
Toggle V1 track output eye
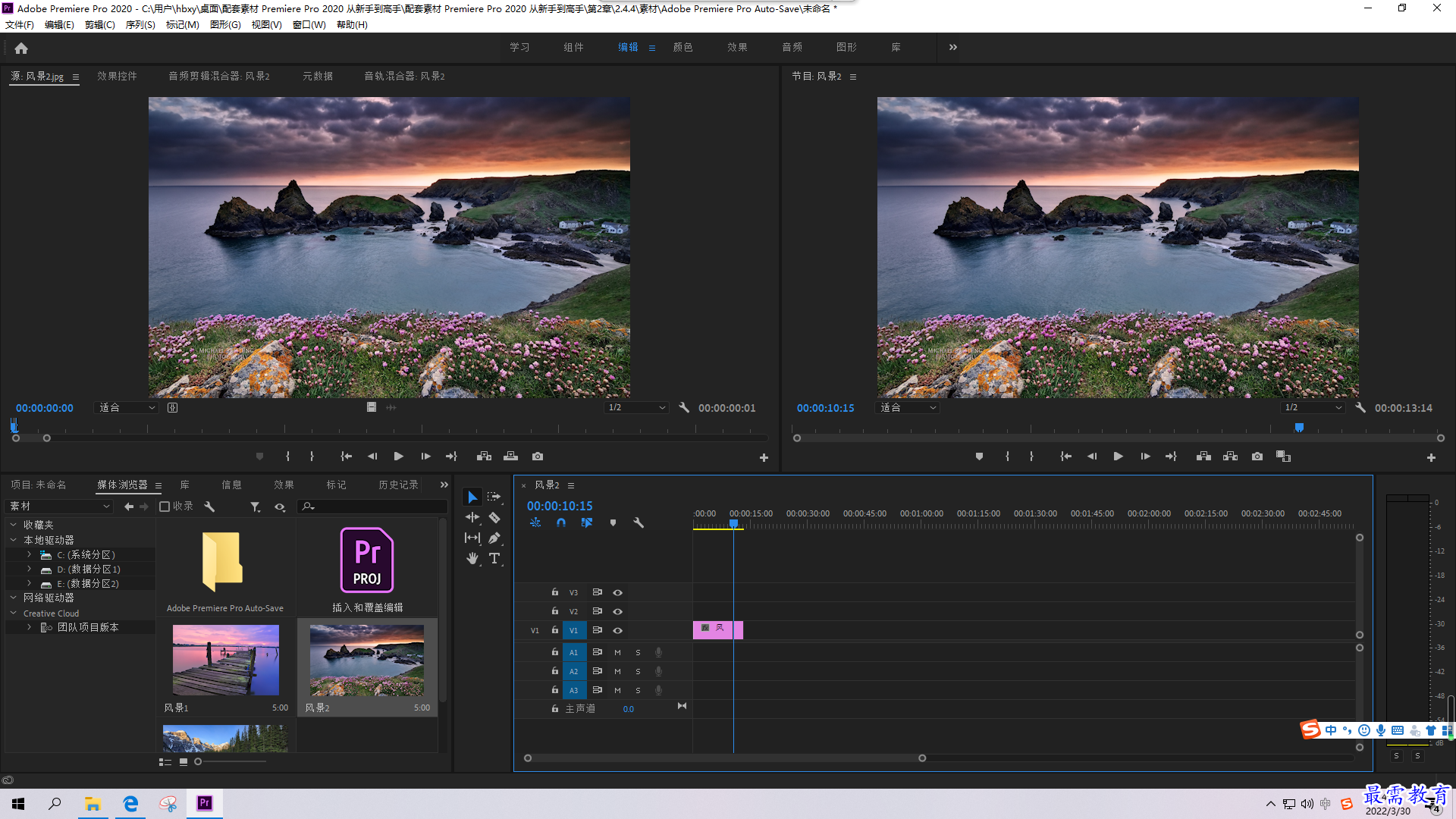point(618,630)
